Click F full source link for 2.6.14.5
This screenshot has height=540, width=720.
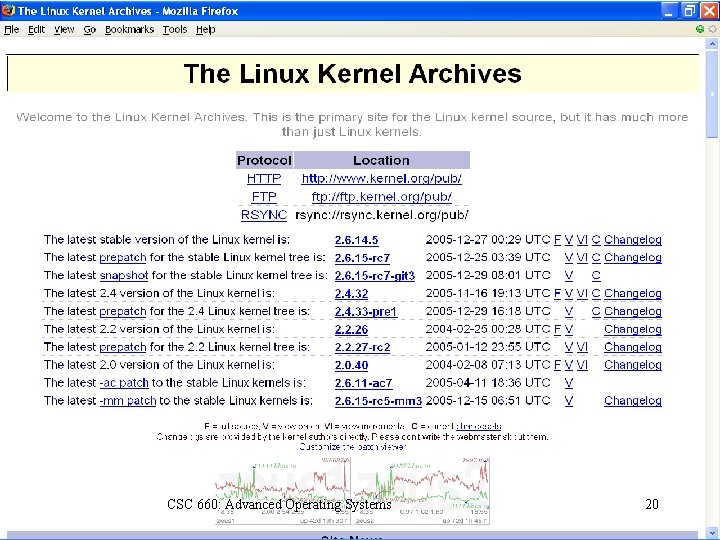click(x=557, y=240)
